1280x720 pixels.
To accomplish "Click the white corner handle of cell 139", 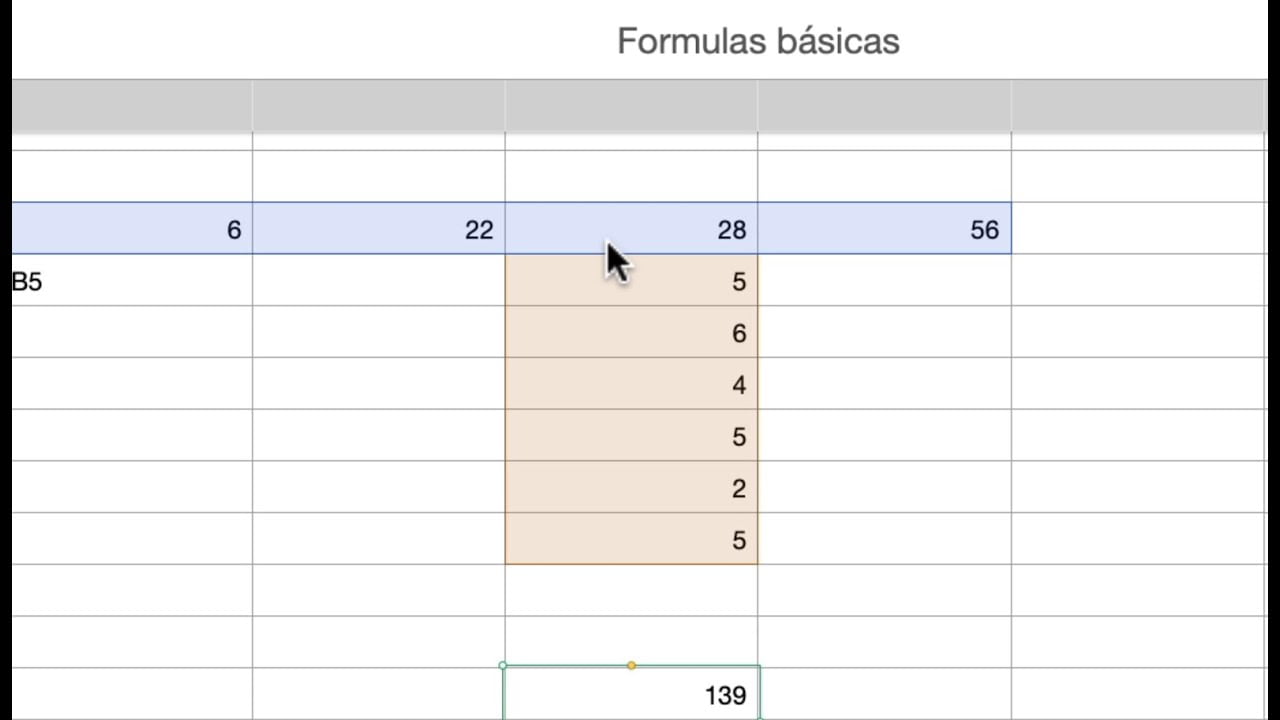I will [503, 665].
